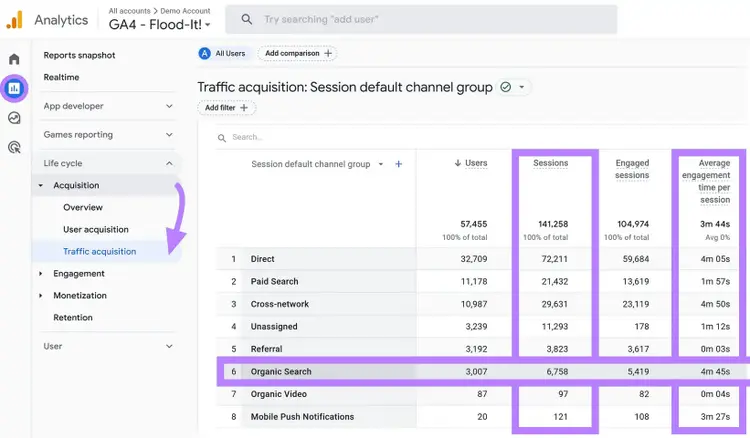The height and width of the screenshot is (438, 750).
Task: Click the table Search field
Action: pos(247,137)
